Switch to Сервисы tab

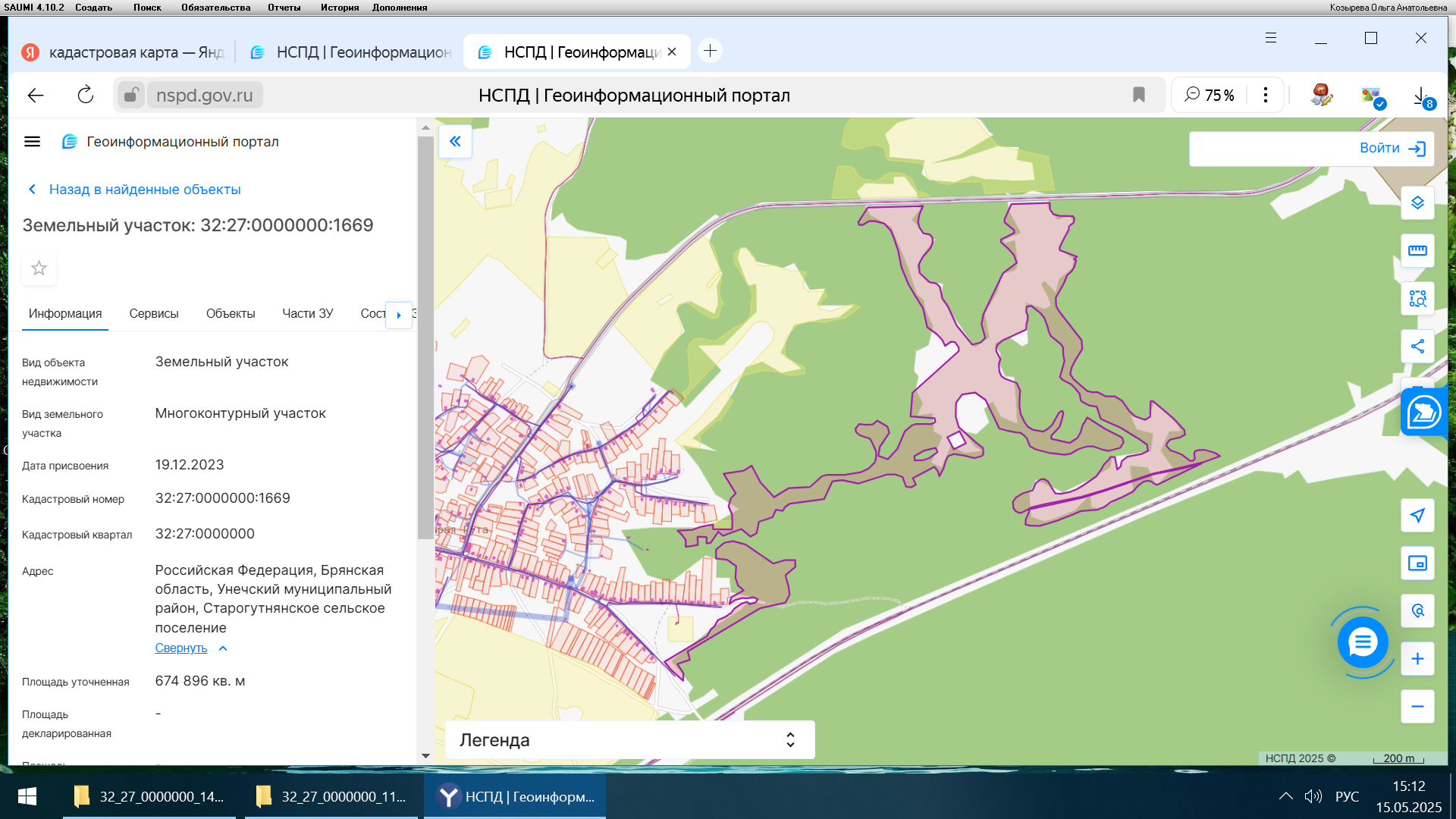click(154, 314)
